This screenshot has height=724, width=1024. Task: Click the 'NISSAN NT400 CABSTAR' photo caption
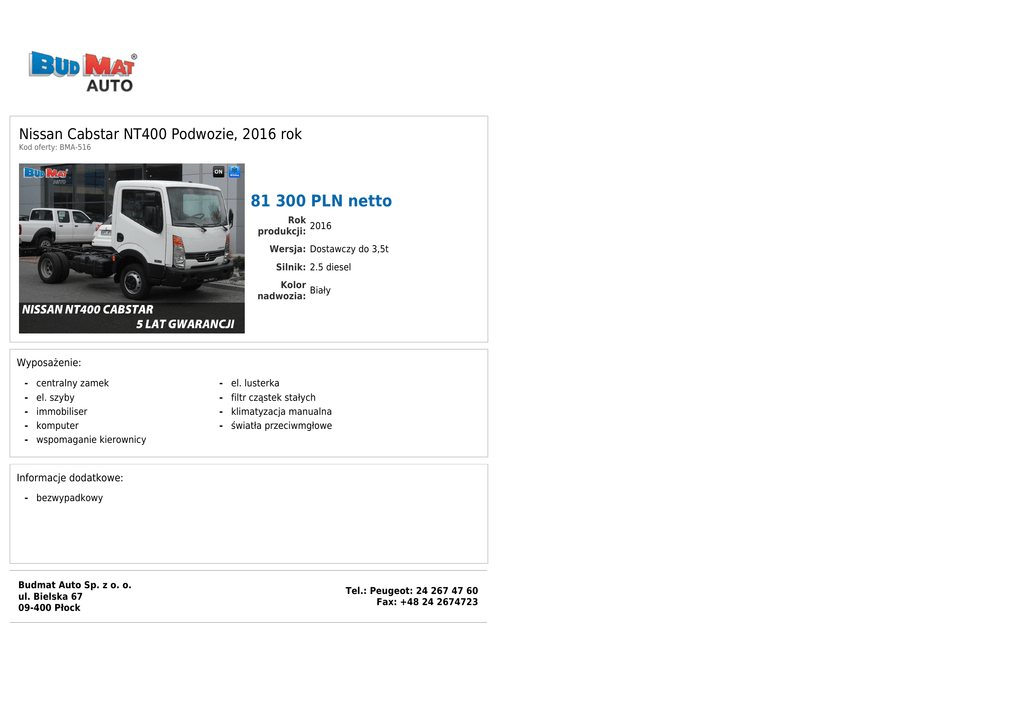point(88,310)
